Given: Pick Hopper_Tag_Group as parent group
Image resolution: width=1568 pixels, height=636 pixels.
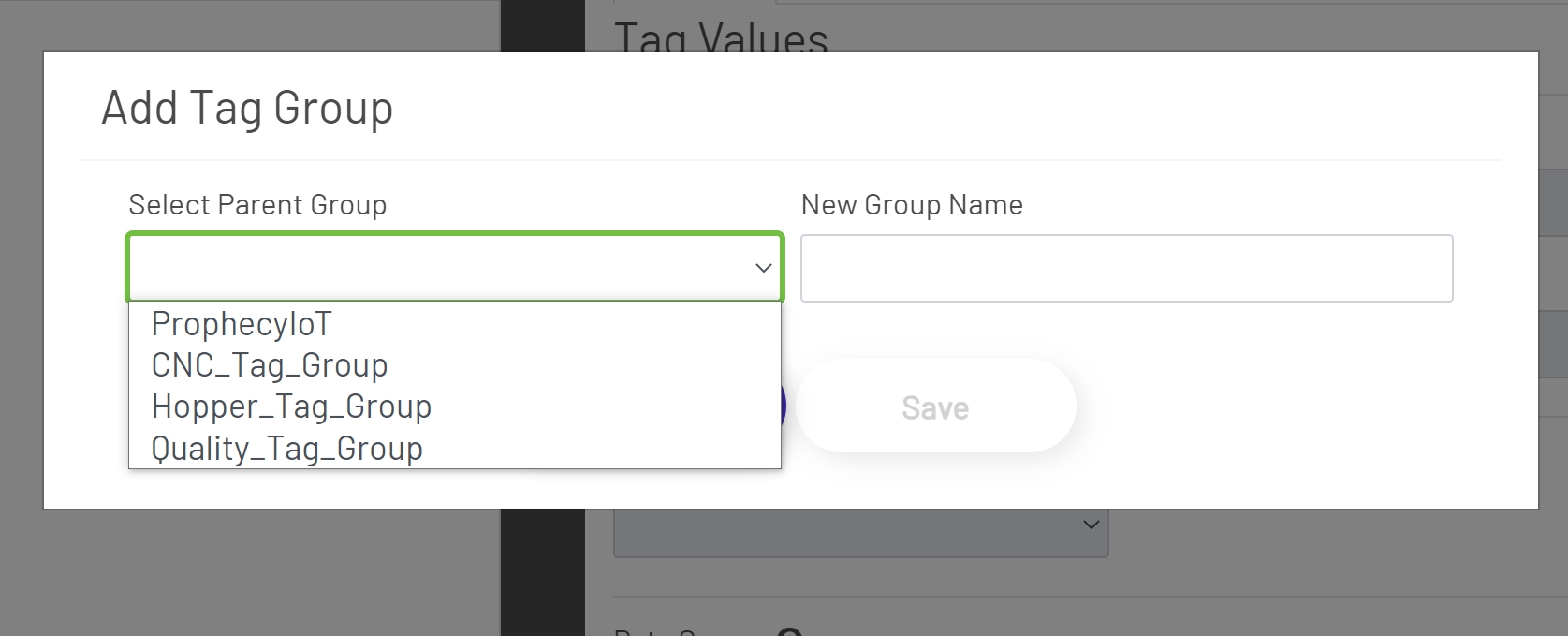Looking at the screenshot, I should click(291, 407).
